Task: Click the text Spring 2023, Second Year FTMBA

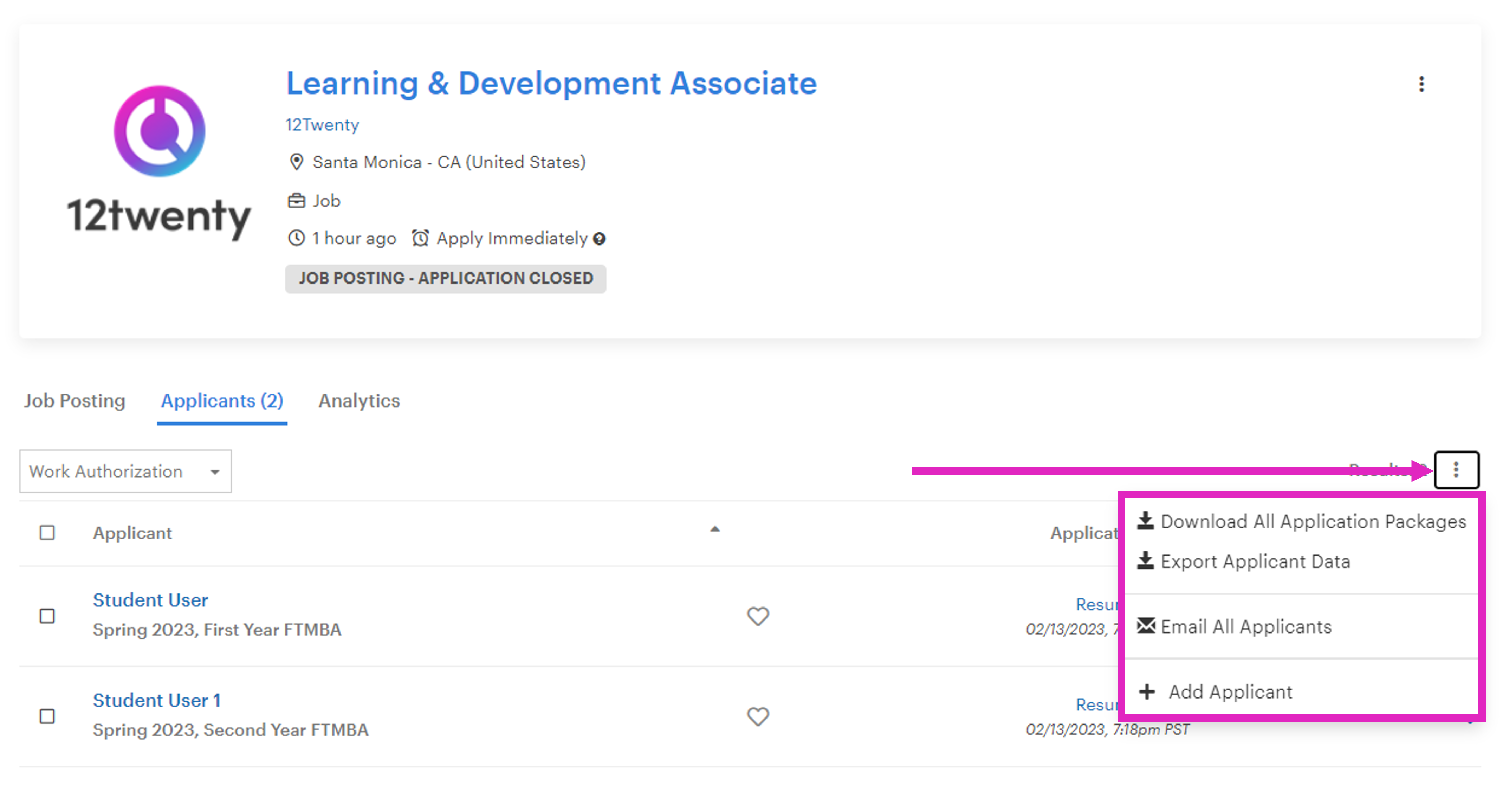Action: pos(230,730)
